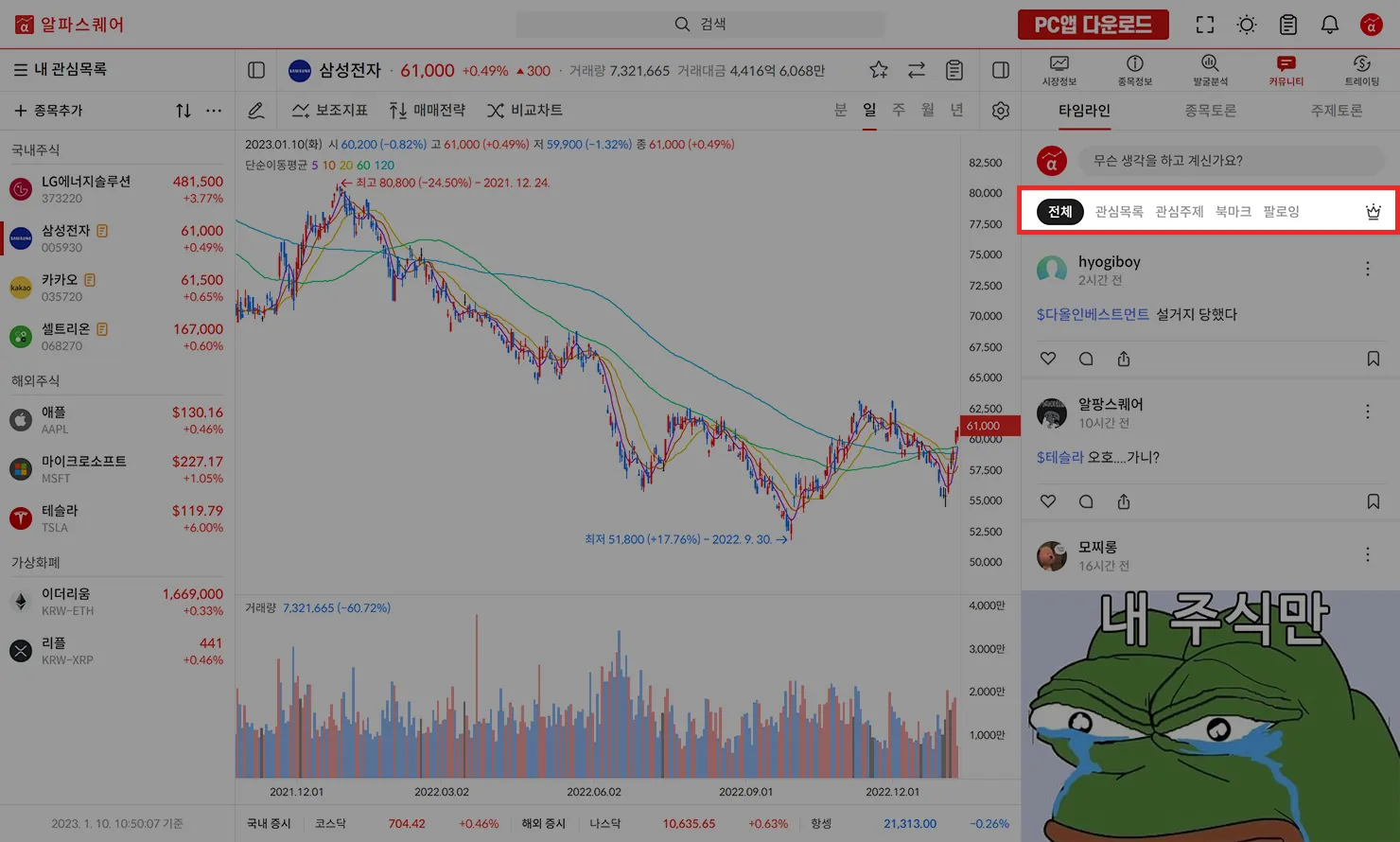Click the memo clipboard icon in the chart header

(954, 70)
